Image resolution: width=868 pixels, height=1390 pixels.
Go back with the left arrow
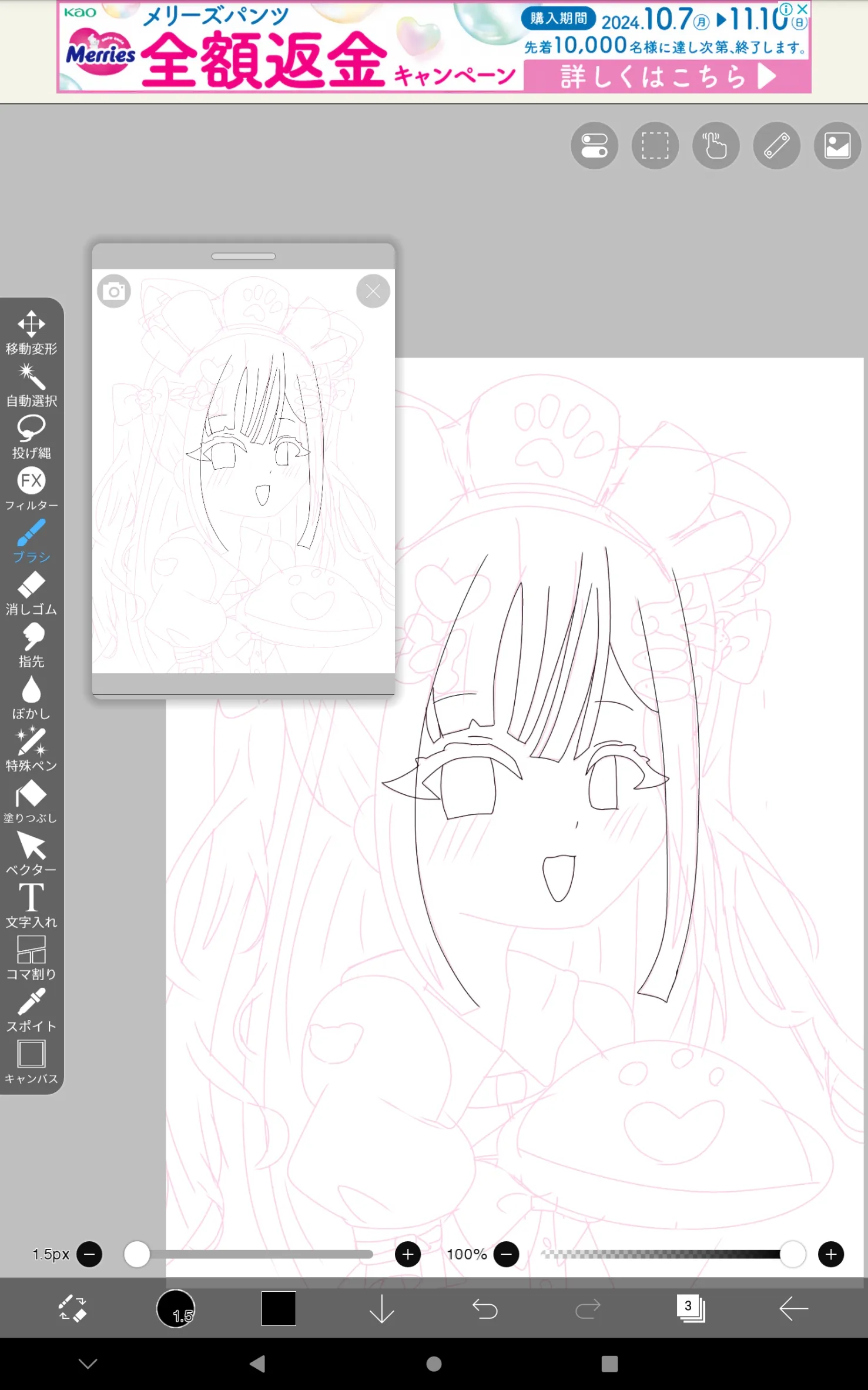point(794,1308)
